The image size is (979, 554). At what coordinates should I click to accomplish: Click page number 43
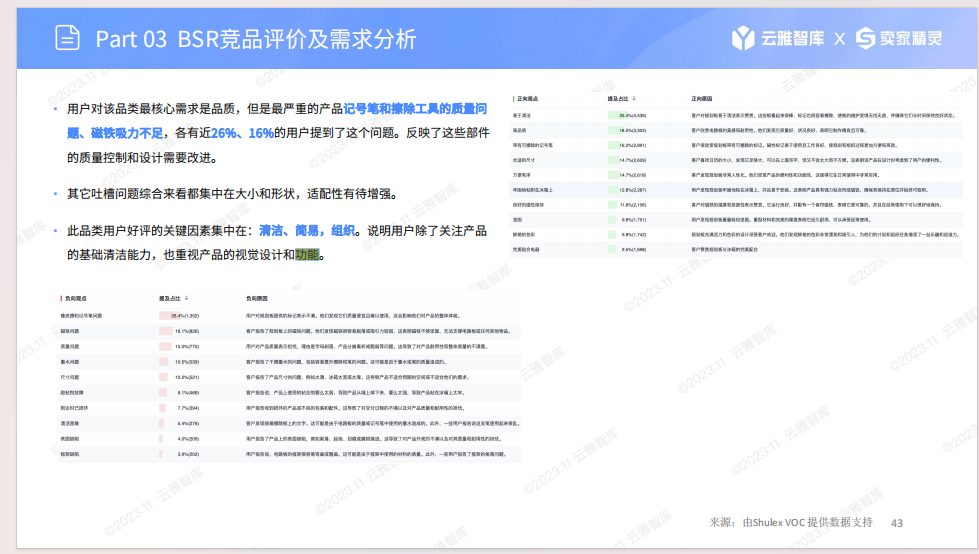pyautogui.click(x=897, y=523)
